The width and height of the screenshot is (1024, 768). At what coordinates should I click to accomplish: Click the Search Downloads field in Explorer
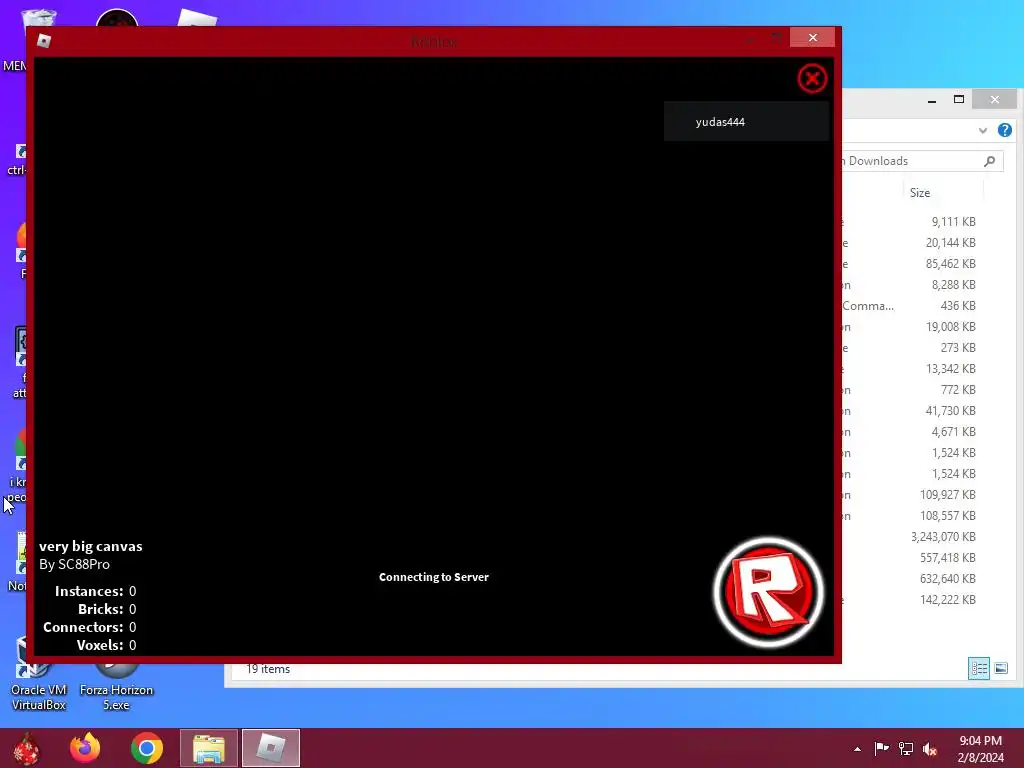tap(922, 161)
